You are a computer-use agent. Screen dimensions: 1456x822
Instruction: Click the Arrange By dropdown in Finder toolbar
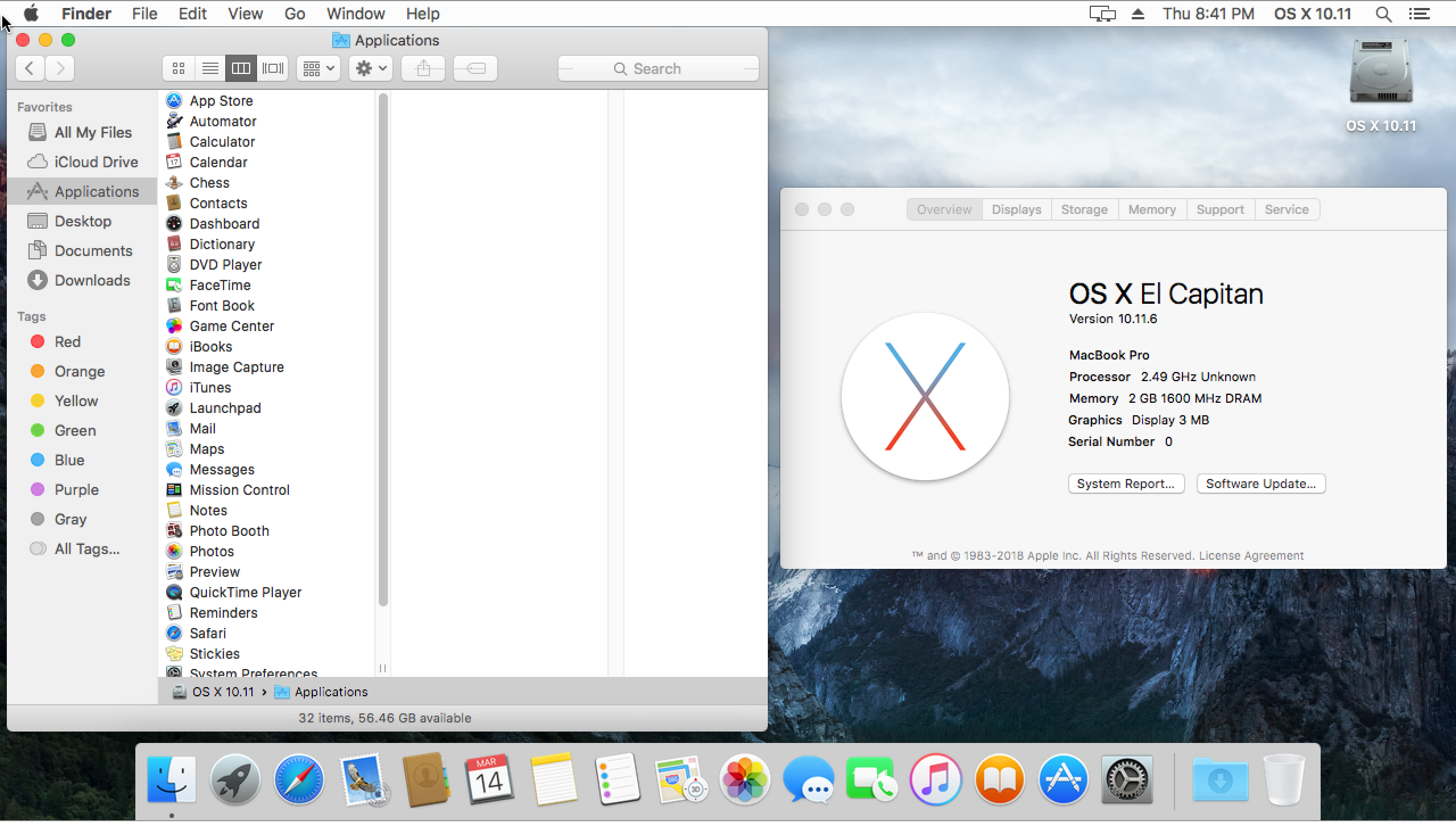(x=318, y=67)
